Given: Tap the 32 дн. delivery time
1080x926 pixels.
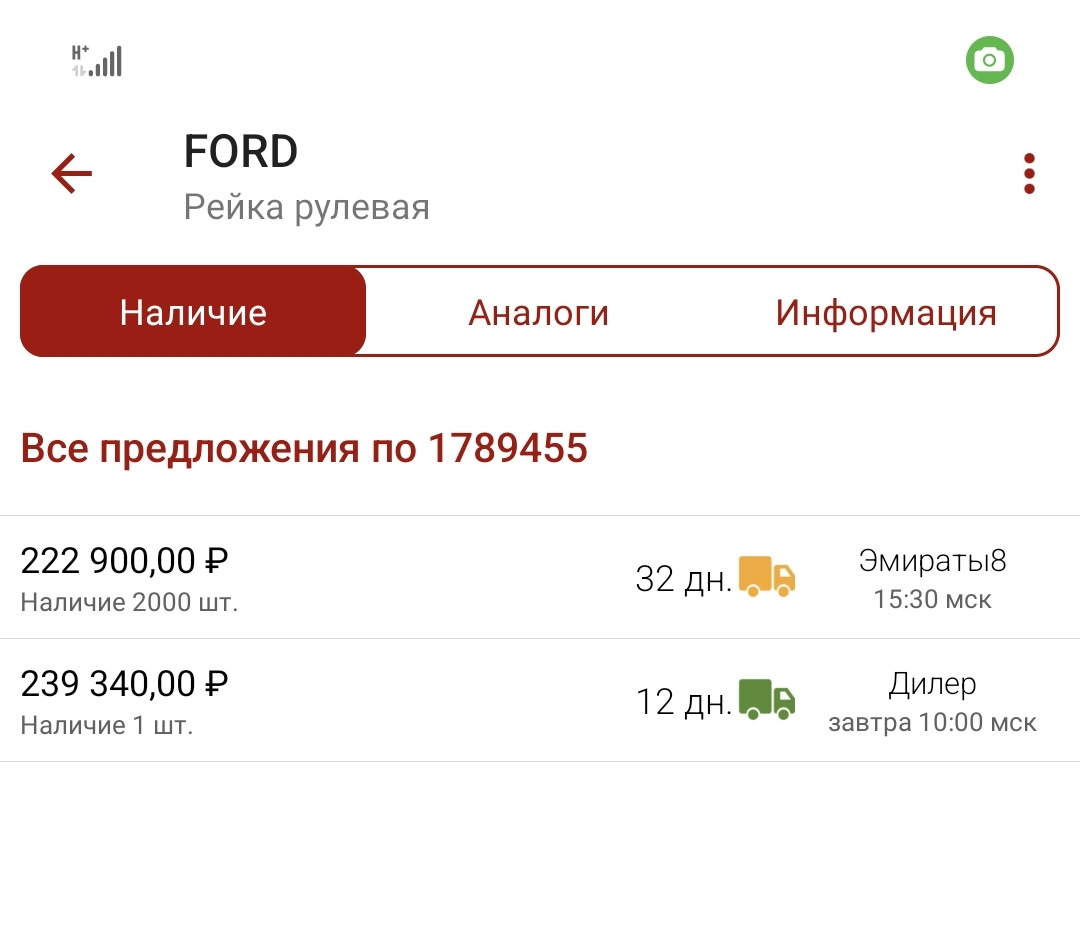Looking at the screenshot, I should (684, 579).
